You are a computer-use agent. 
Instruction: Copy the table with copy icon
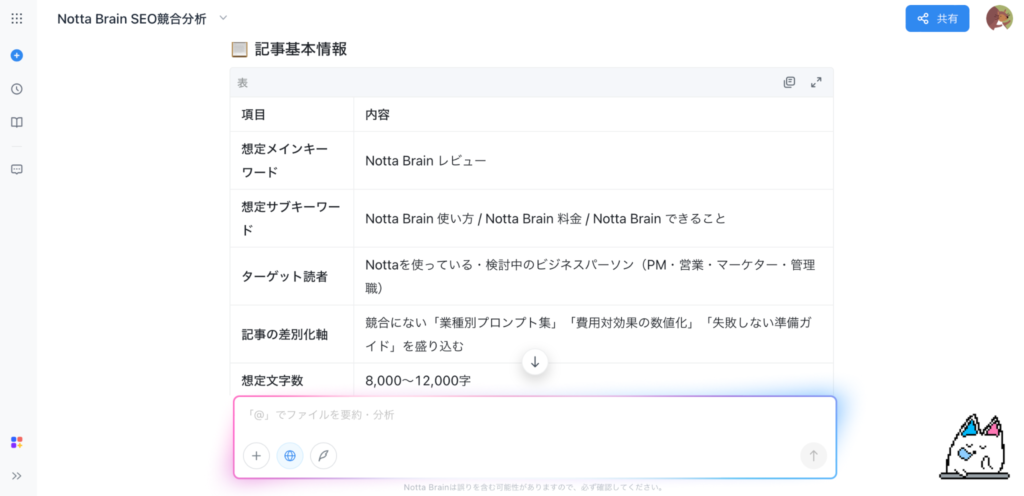790,82
